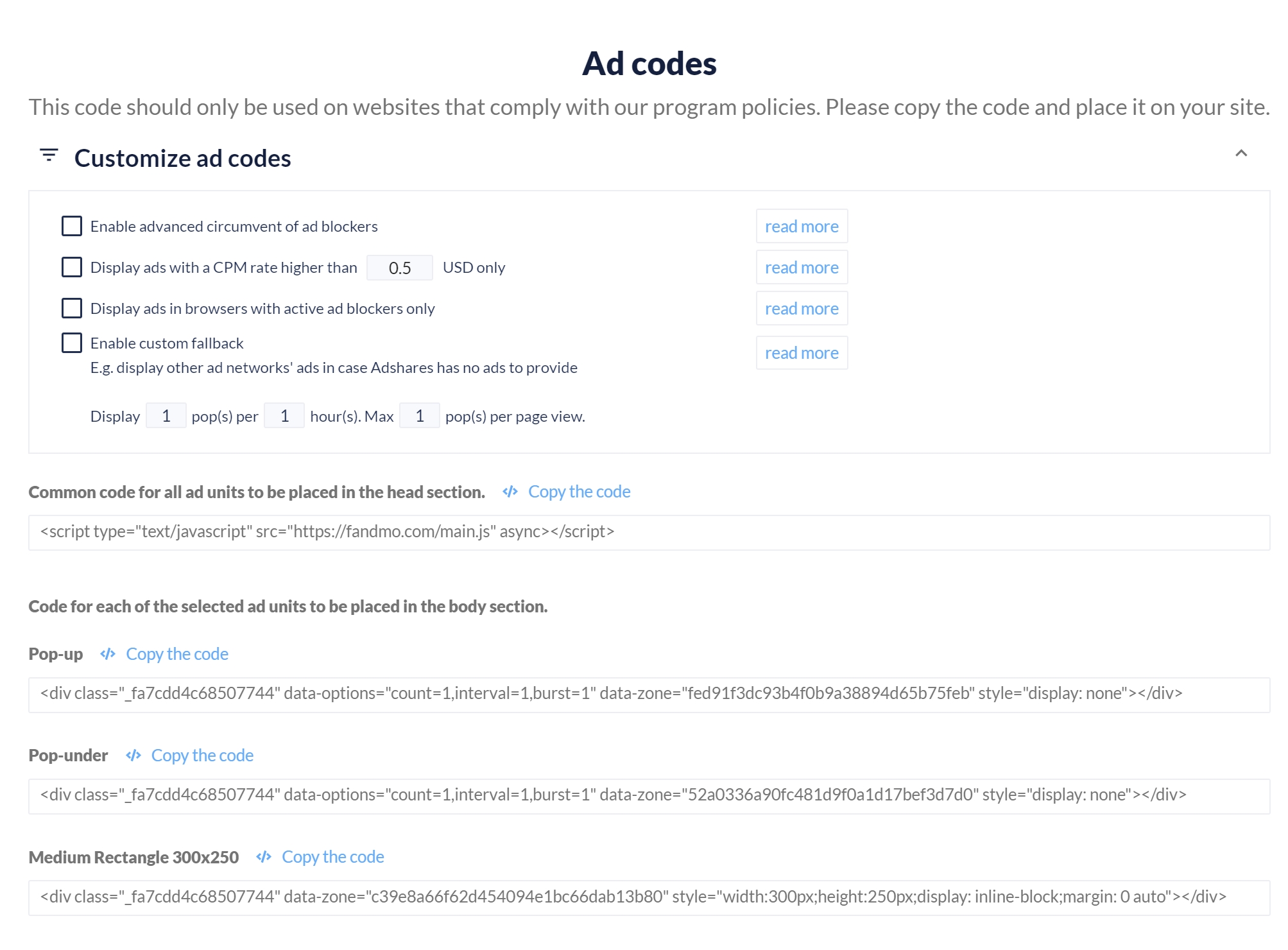
Task: Click the head section script code box
Action: (x=649, y=533)
